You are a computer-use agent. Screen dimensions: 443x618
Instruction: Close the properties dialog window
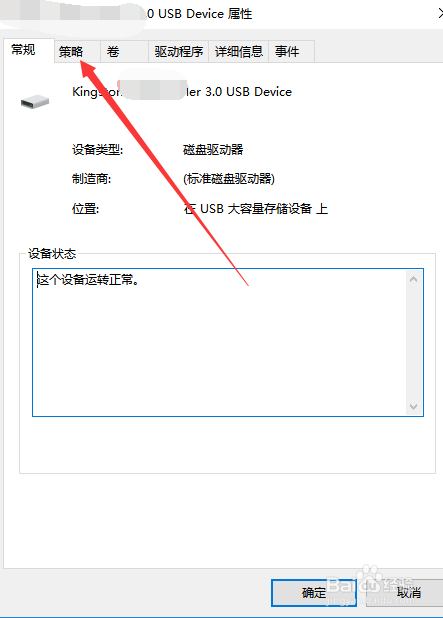coord(440,13)
